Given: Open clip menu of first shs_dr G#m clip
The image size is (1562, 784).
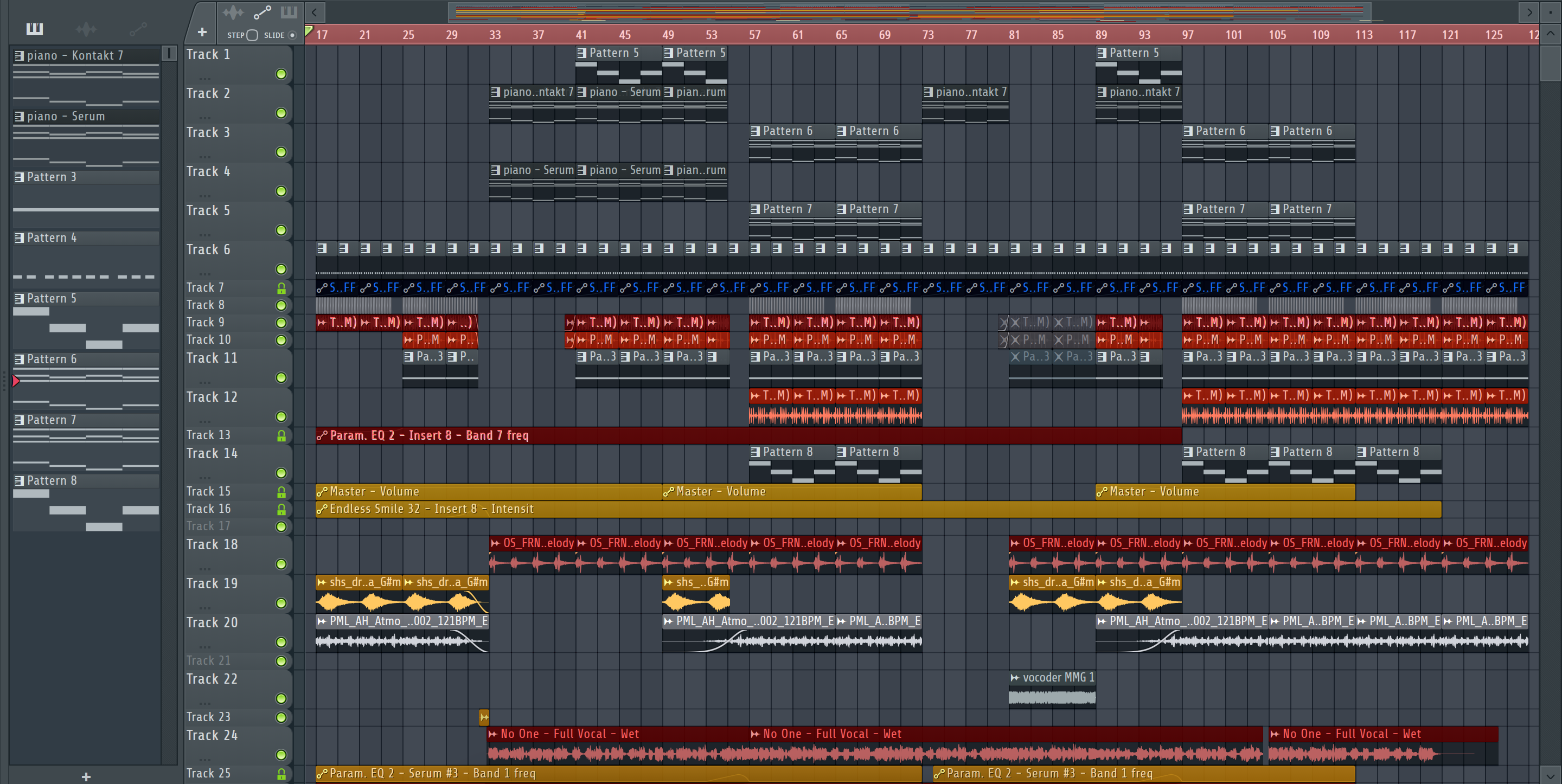Looking at the screenshot, I should coord(322,582).
